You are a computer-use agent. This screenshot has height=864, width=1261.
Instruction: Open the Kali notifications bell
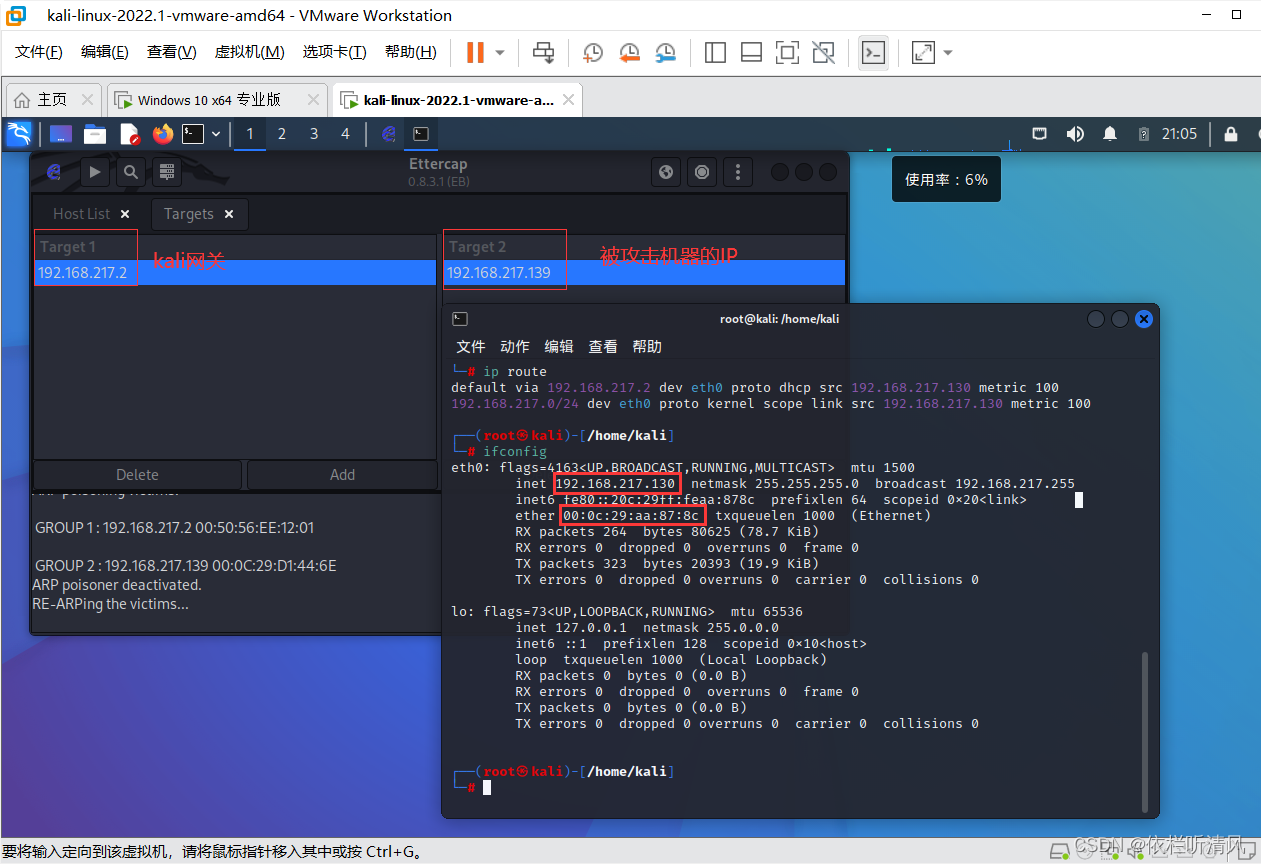[x=1110, y=133]
